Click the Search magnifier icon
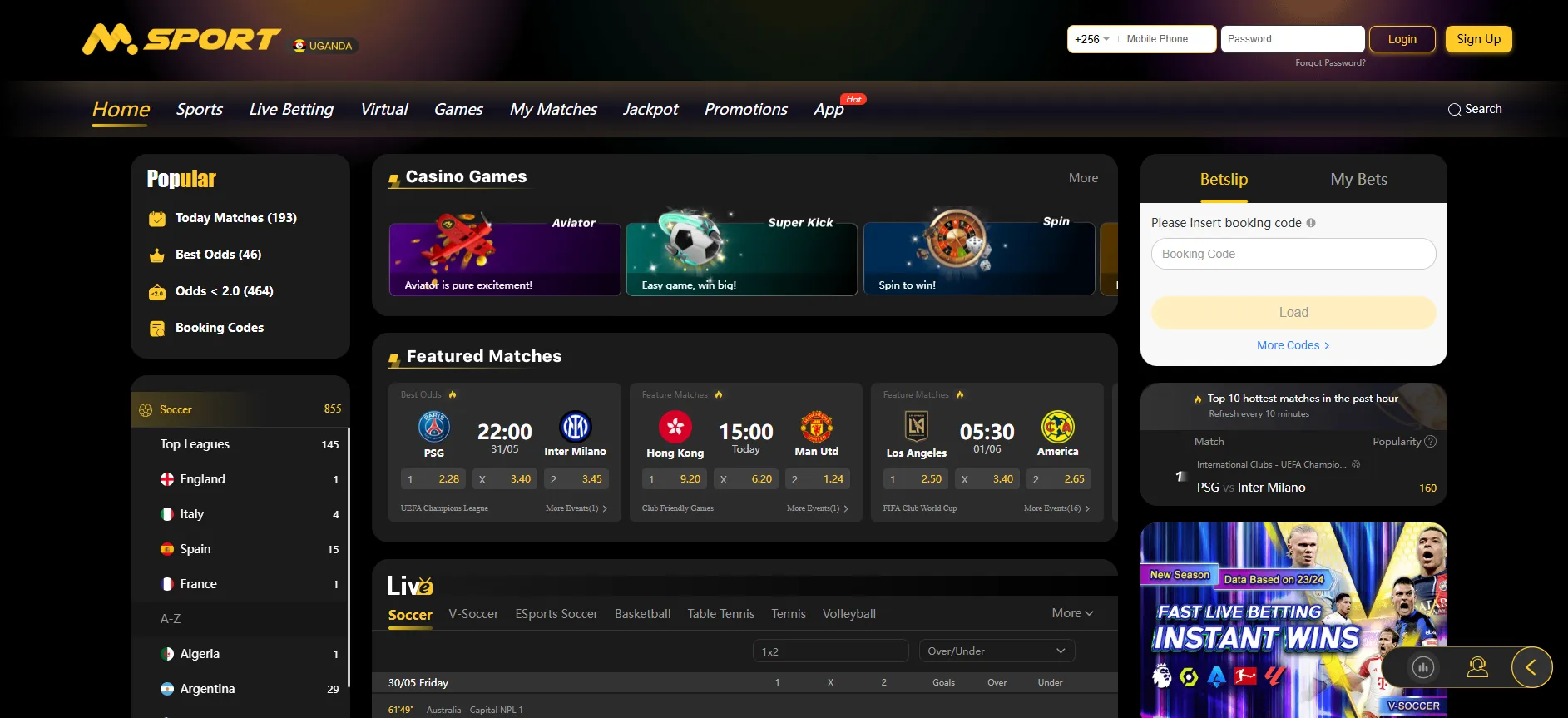The width and height of the screenshot is (1568, 718). click(x=1454, y=110)
